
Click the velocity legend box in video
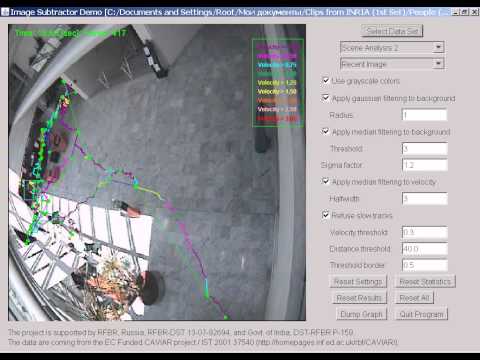[x=278, y=83]
